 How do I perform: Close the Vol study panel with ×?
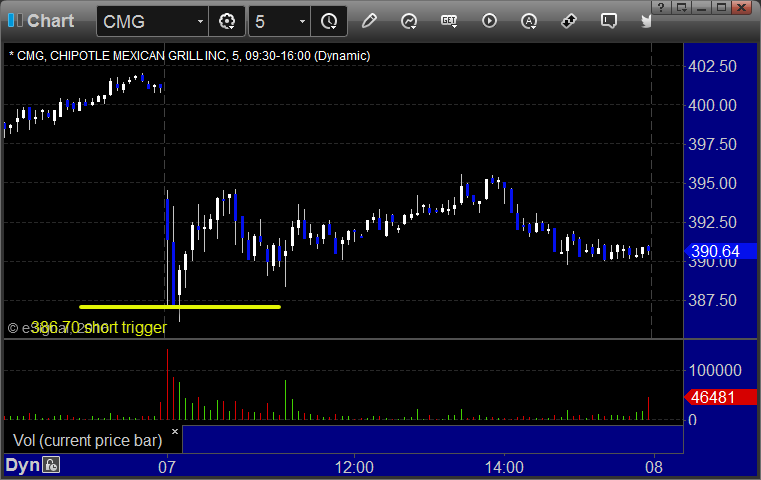pos(175,431)
